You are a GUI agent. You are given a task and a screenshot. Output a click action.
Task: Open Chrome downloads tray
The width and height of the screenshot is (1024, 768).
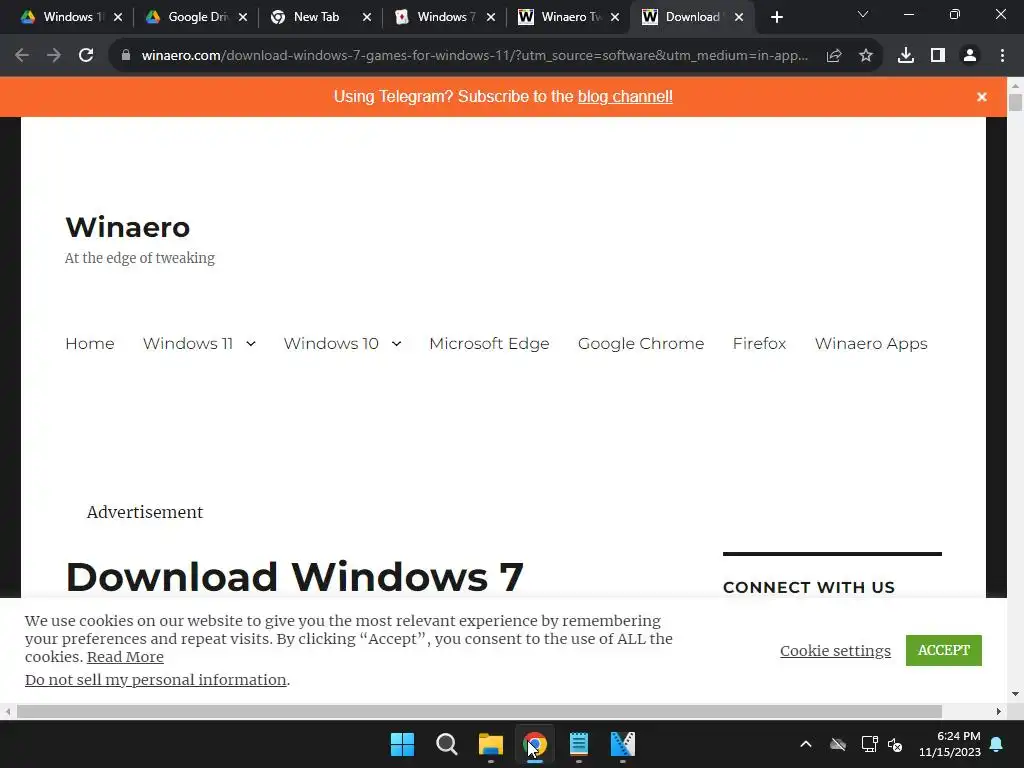[x=906, y=56]
